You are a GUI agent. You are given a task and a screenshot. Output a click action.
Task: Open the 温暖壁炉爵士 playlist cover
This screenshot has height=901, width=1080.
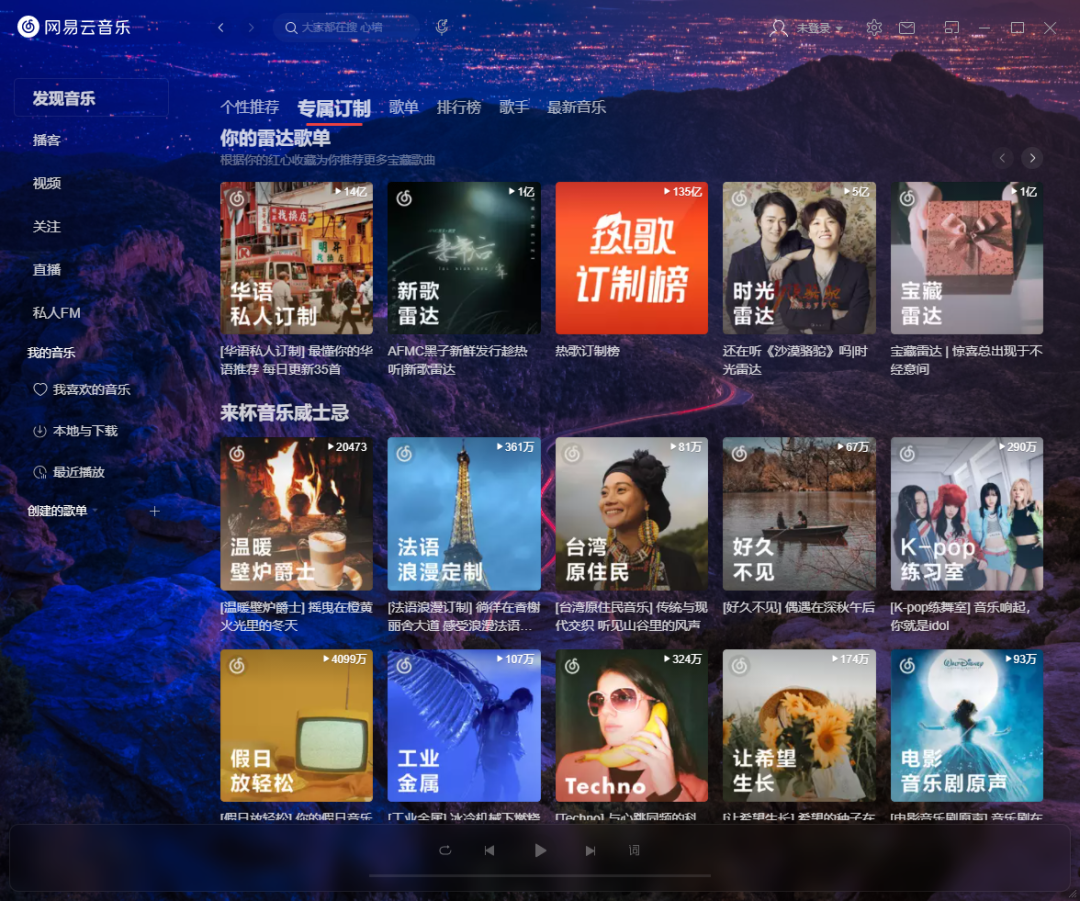[296, 514]
